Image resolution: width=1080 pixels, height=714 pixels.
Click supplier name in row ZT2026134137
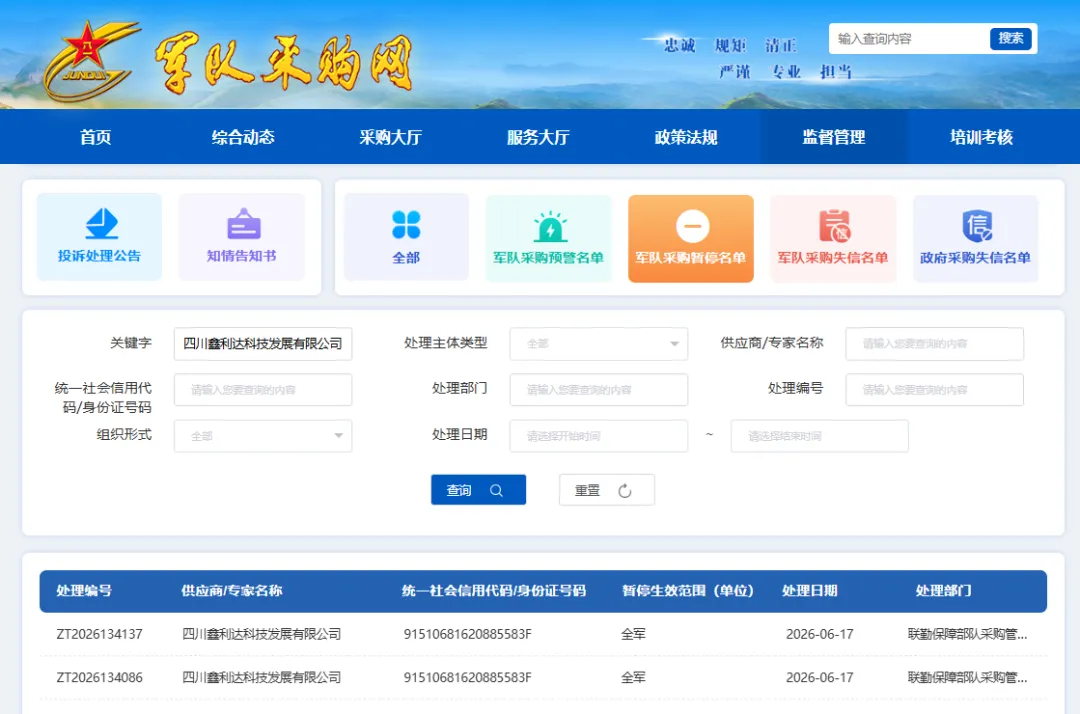[262, 634]
